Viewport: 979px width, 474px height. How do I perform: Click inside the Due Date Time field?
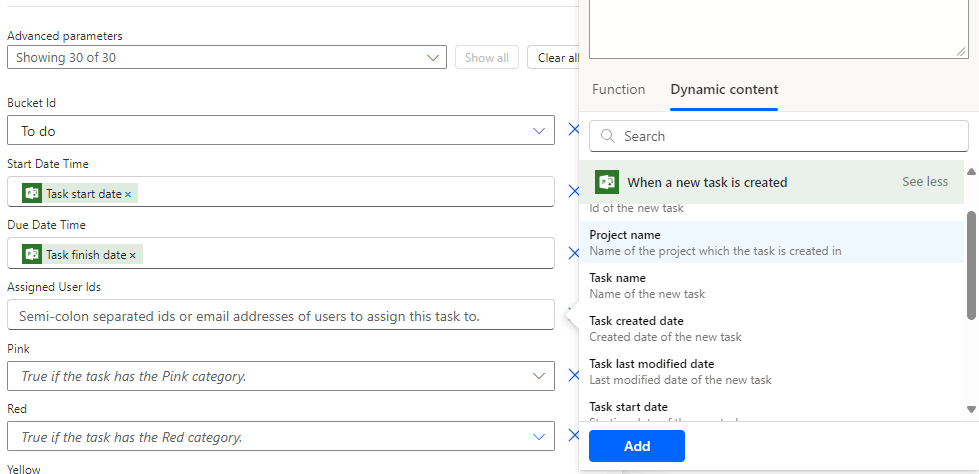click(x=281, y=253)
